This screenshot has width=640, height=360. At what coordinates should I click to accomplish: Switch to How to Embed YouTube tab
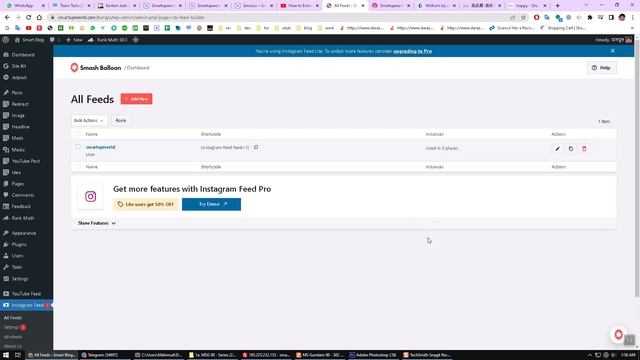[300, 6]
